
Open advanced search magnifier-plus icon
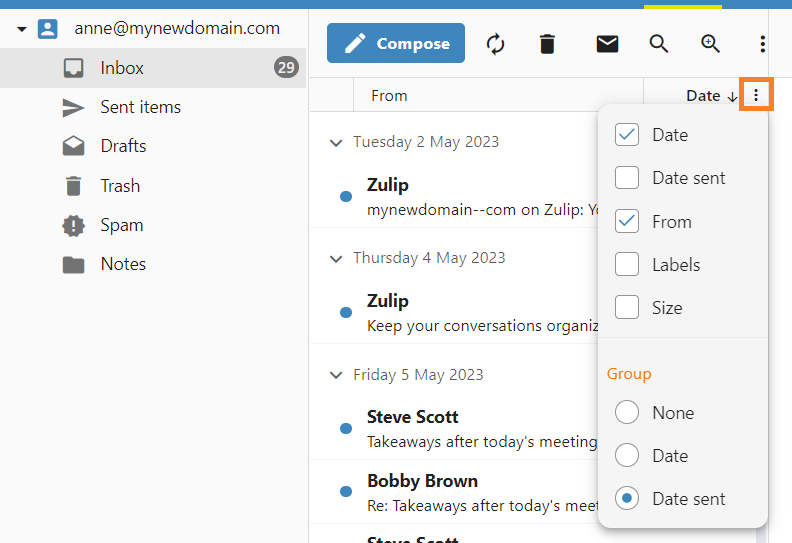(x=710, y=44)
